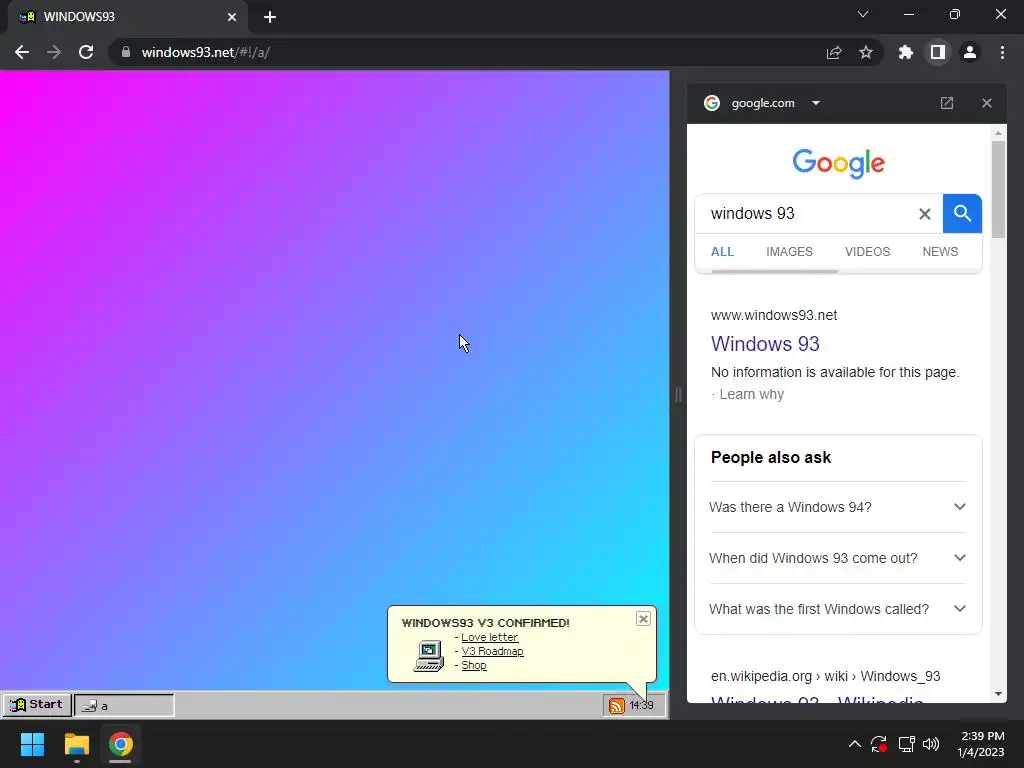Open the Love letter link
The height and width of the screenshot is (768, 1024).
tap(489, 637)
